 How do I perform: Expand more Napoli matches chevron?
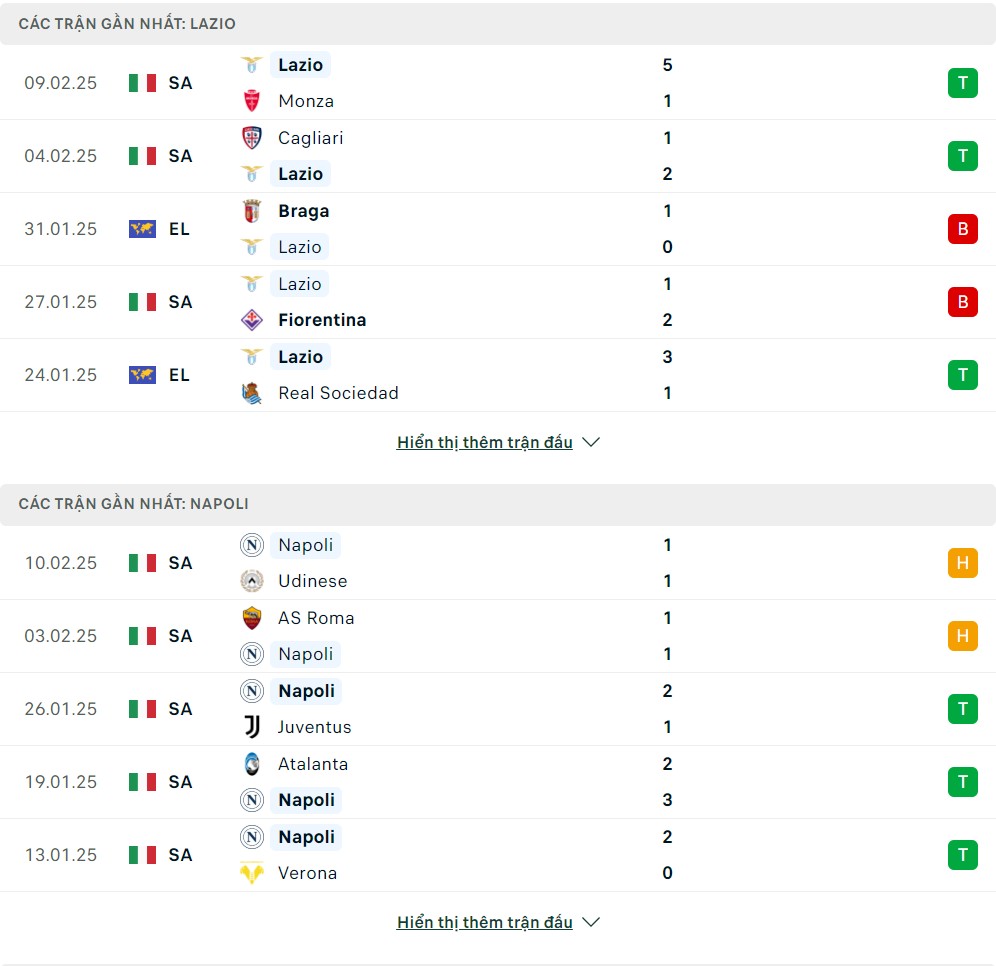[x=591, y=922]
